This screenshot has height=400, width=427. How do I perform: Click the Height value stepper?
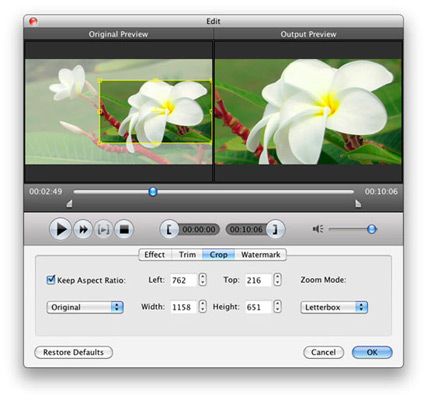pos(277,307)
